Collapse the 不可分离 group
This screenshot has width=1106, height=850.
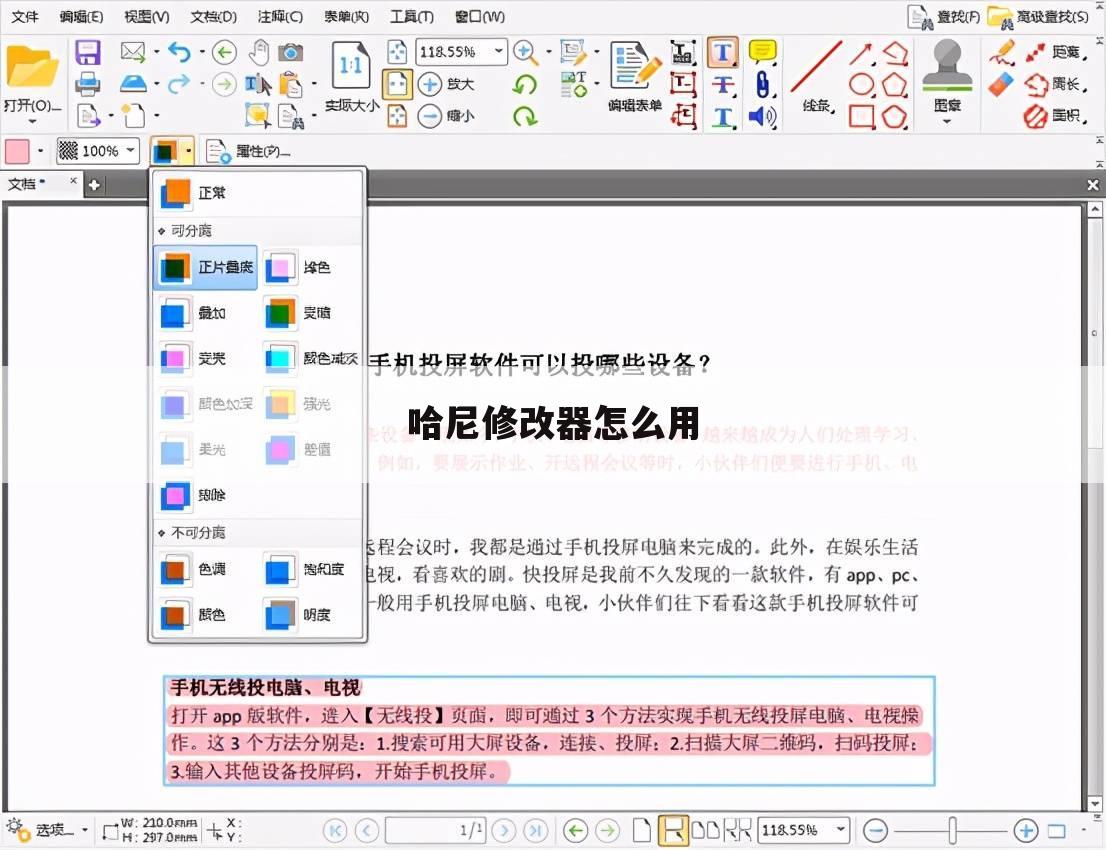162,533
